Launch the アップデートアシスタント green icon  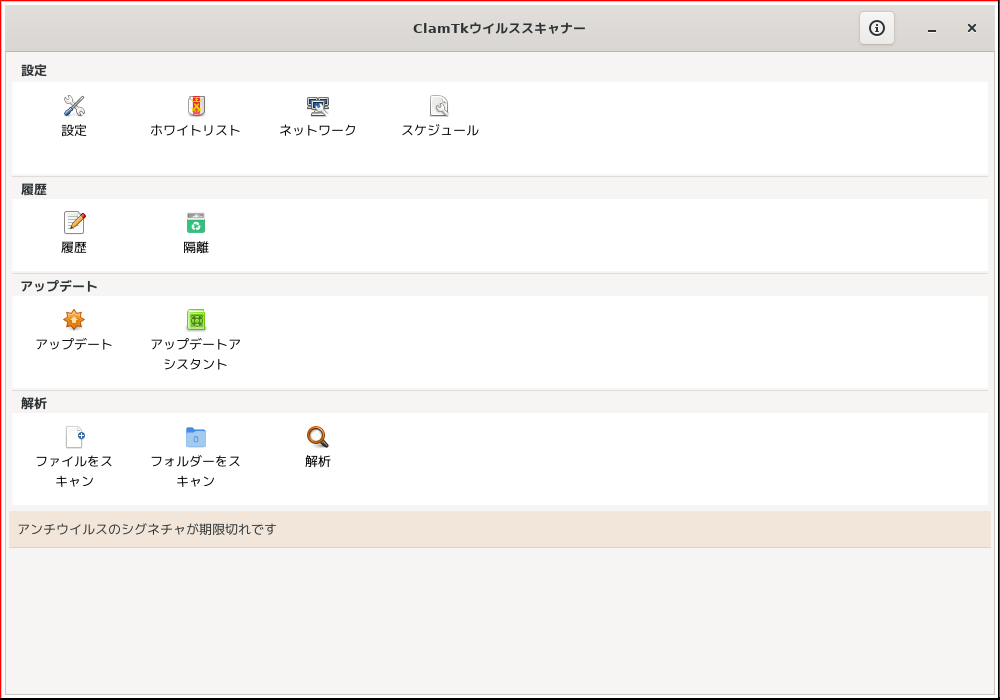click(196, 319)
